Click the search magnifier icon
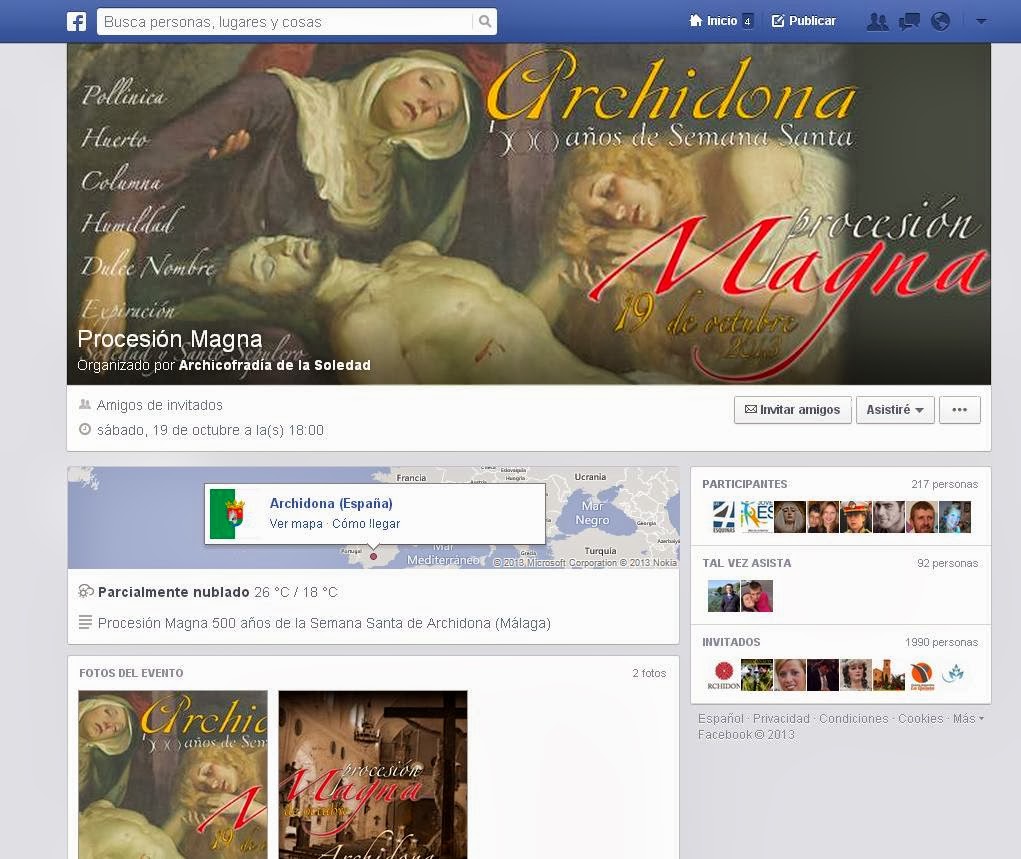The height and width of the screenshot is (859, 1021). pyautogui.click(x=484, y=21)
